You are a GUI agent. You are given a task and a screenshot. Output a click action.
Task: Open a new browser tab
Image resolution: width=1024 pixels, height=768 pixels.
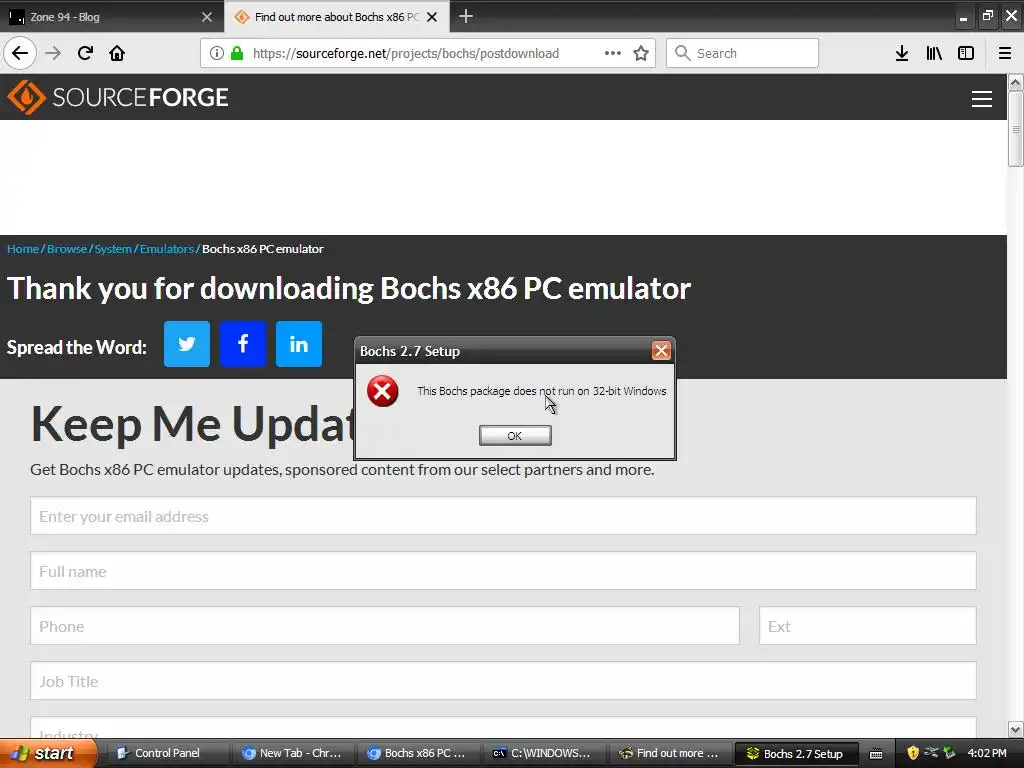[x=466, y=16]
